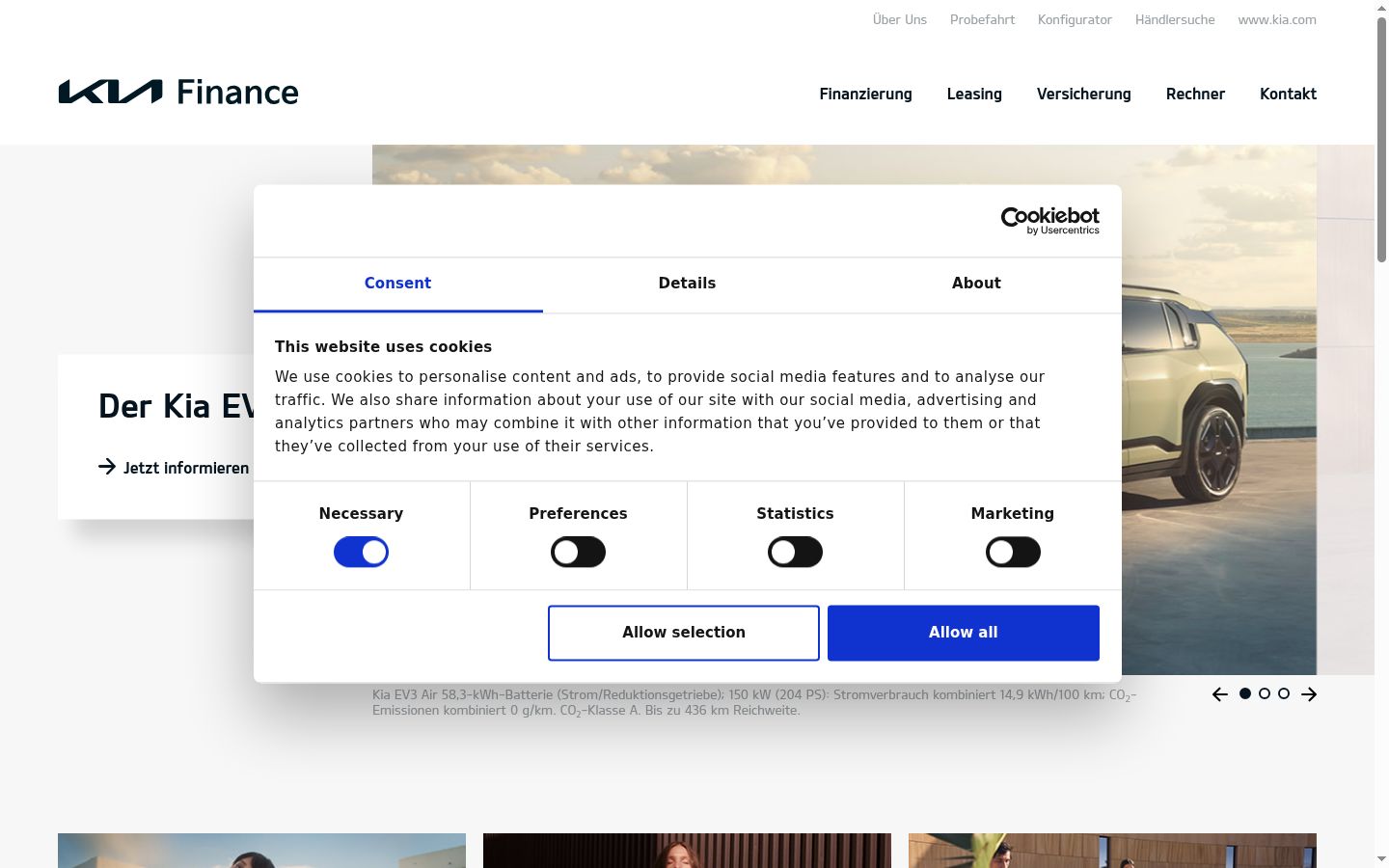Select the third carousel dot indicator

[1284, 693]
